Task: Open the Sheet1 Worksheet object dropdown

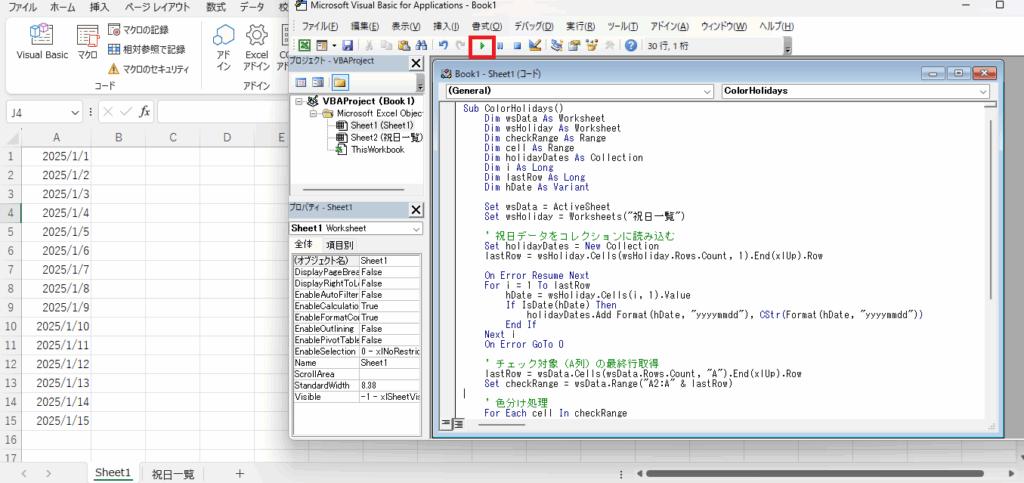Action: pos(416,228)
